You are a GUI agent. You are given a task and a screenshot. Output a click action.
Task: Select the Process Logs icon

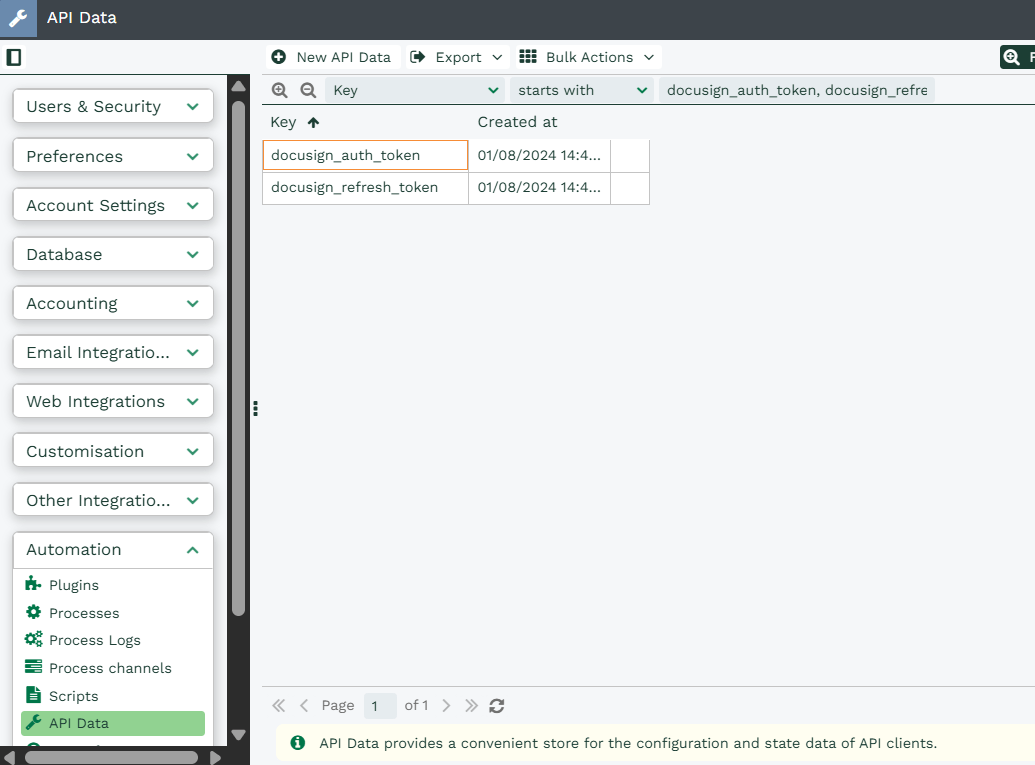33,640
